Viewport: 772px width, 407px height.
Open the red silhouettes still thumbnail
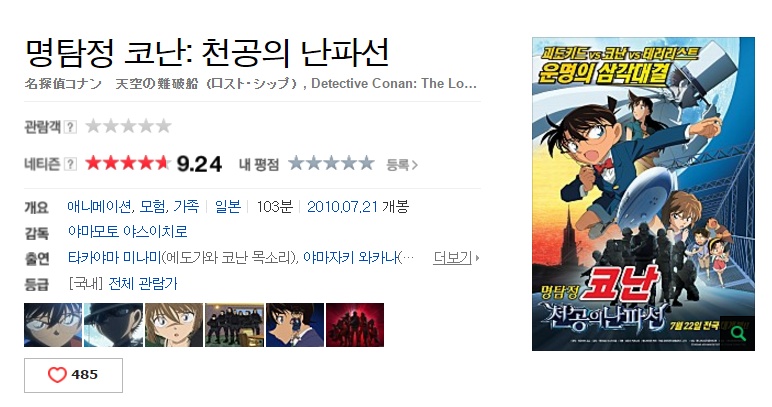(355, 325)
